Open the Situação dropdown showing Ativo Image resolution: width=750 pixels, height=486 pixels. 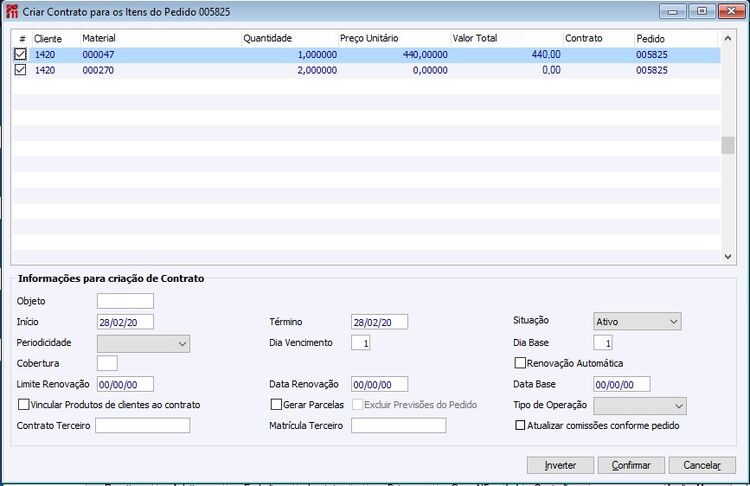[637, 321]
